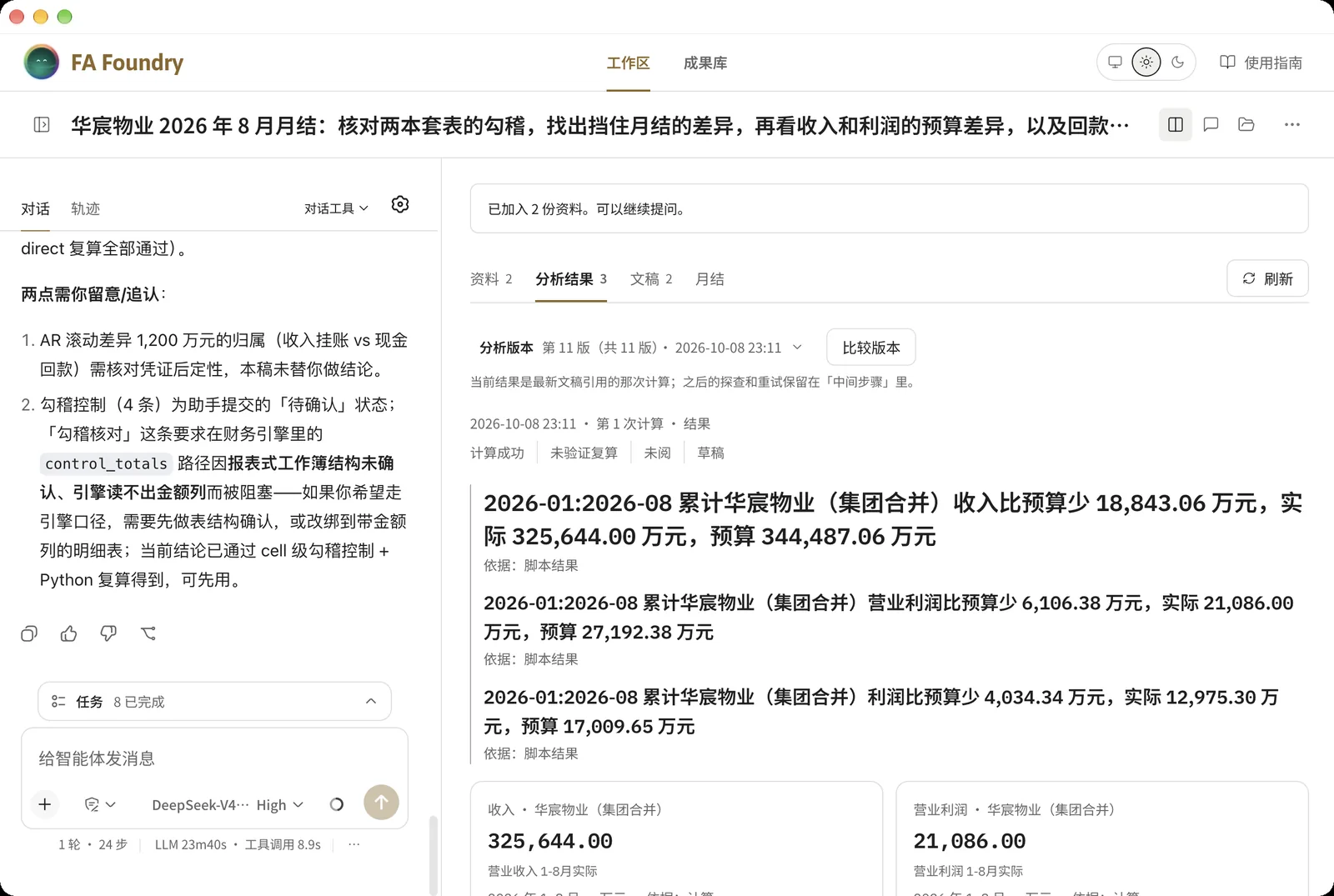Give the reply a thumbs down
This screenshot has height=896, width=1334.
[x=108, y=634]
